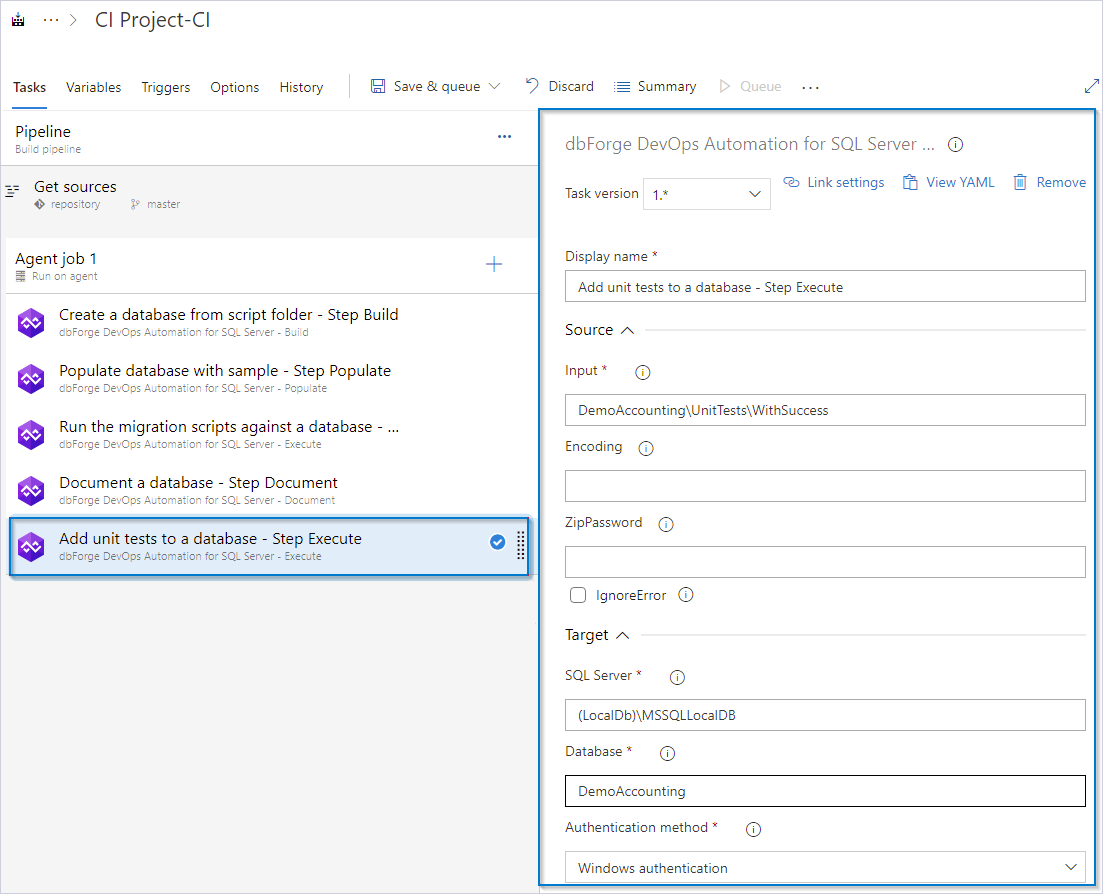1103x894 pixels.
Task: Click Remove to delete the task
Action: [1049, 182]
